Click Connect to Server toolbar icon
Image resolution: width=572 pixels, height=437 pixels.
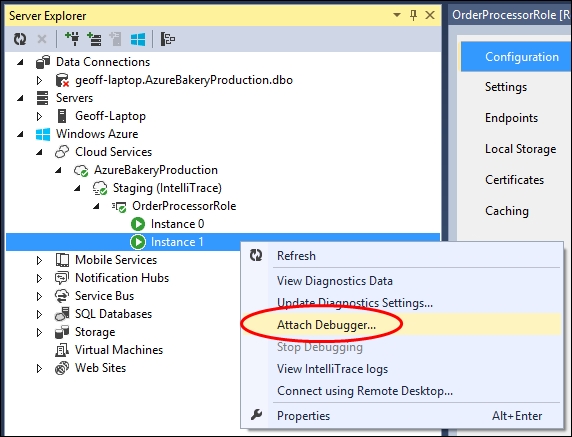94,39
